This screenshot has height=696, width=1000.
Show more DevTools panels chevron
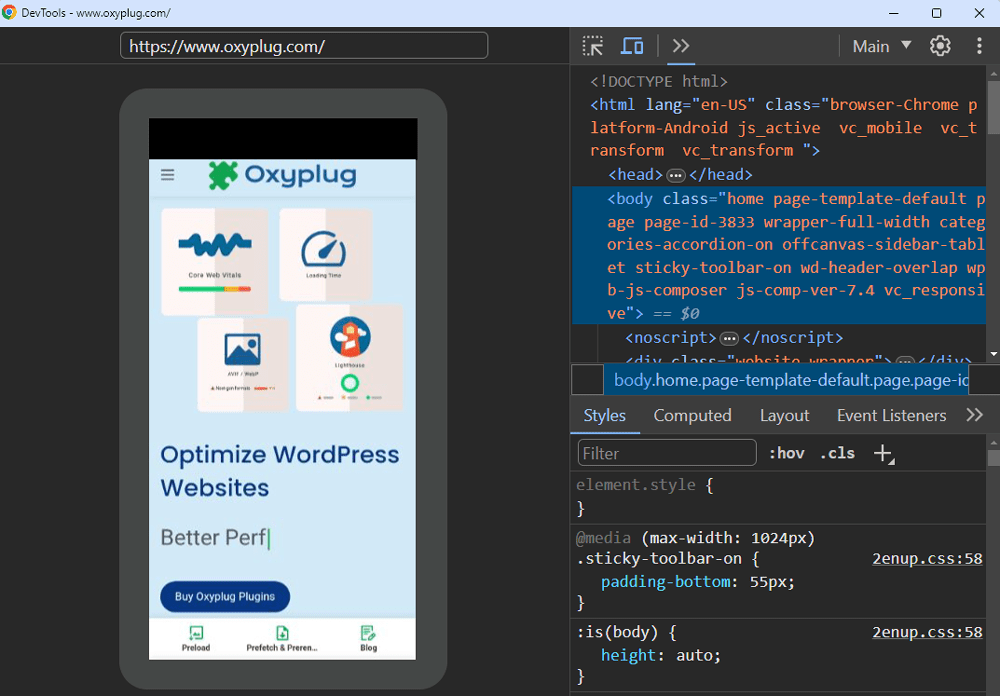coord(680,46)
